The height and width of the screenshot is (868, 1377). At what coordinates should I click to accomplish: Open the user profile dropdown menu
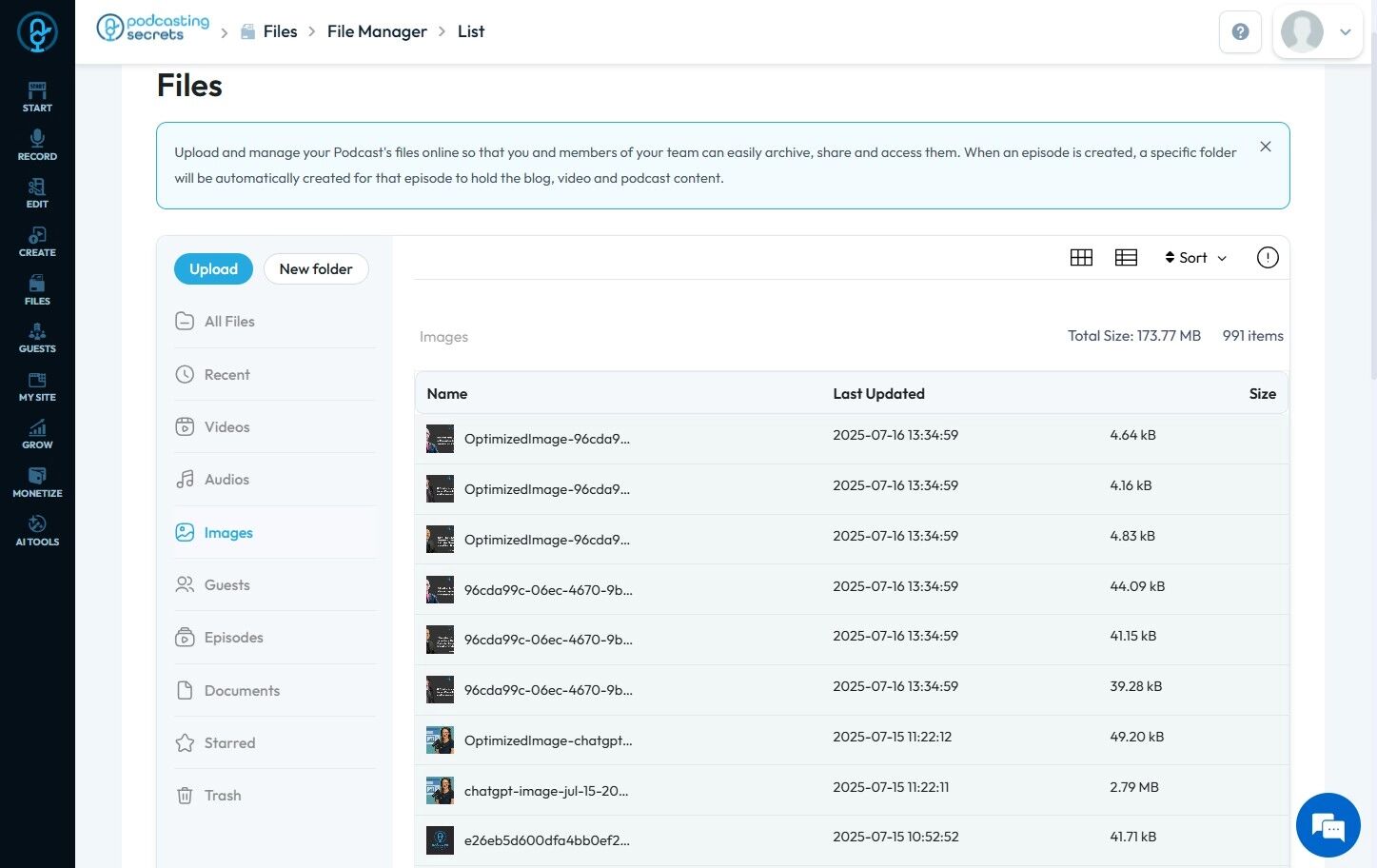(x=1317, y=32)
